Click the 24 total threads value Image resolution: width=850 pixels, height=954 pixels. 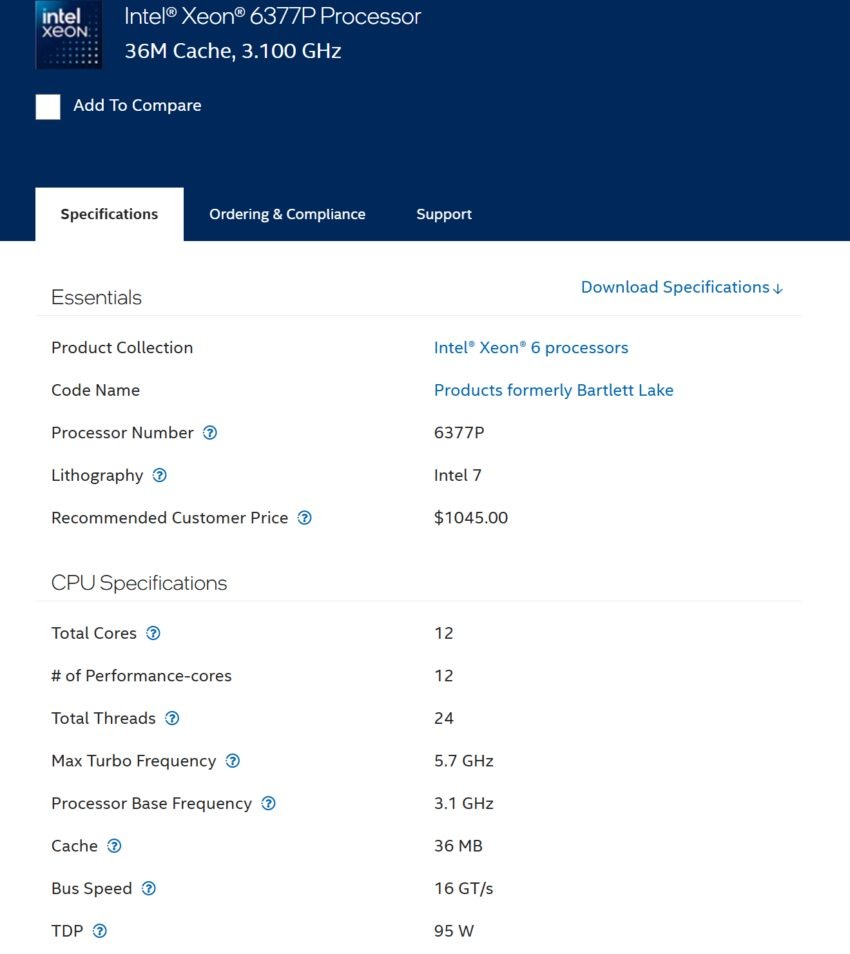tap(444, 719)
